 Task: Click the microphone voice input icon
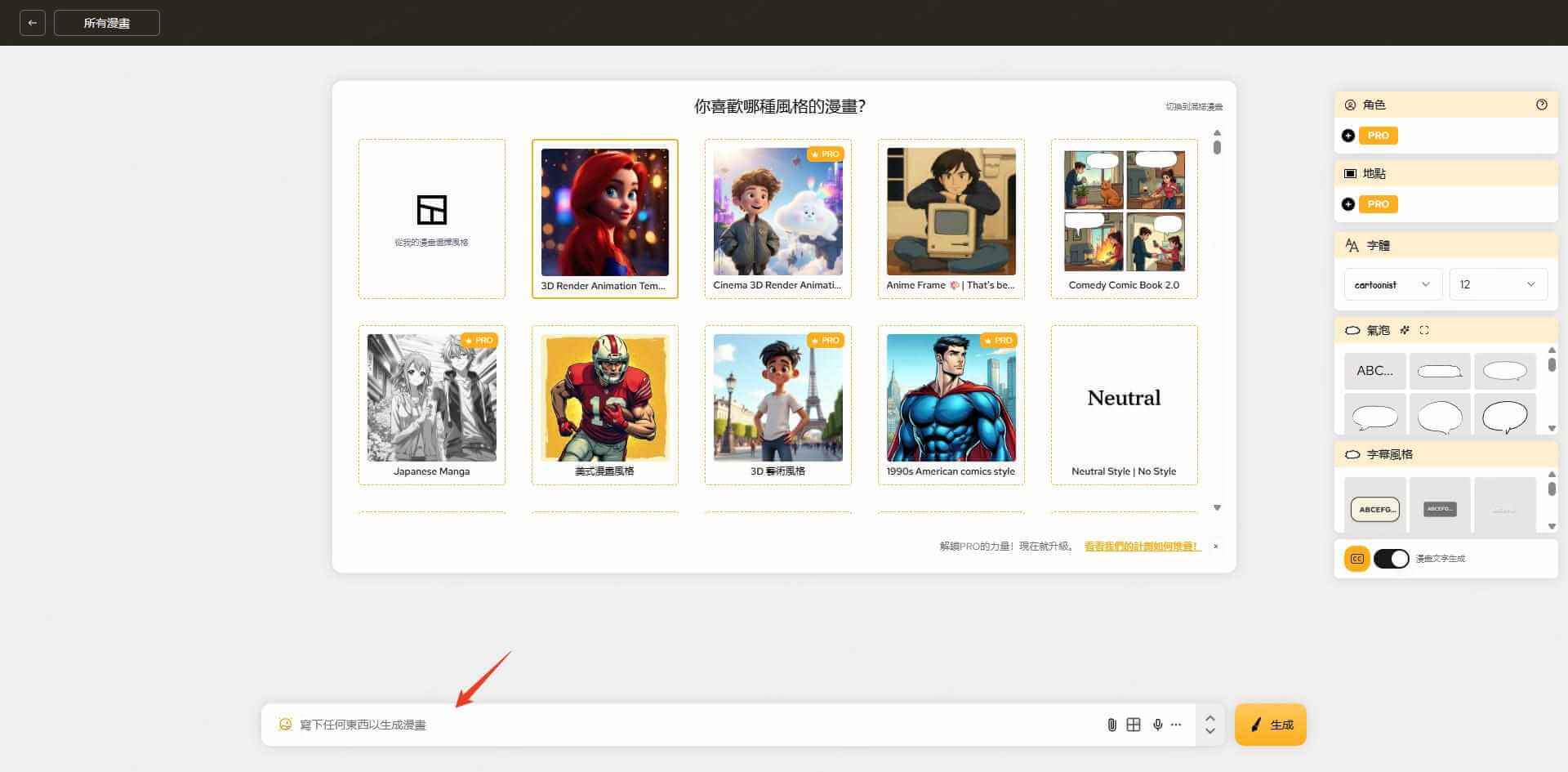[x=1157, y=725]
